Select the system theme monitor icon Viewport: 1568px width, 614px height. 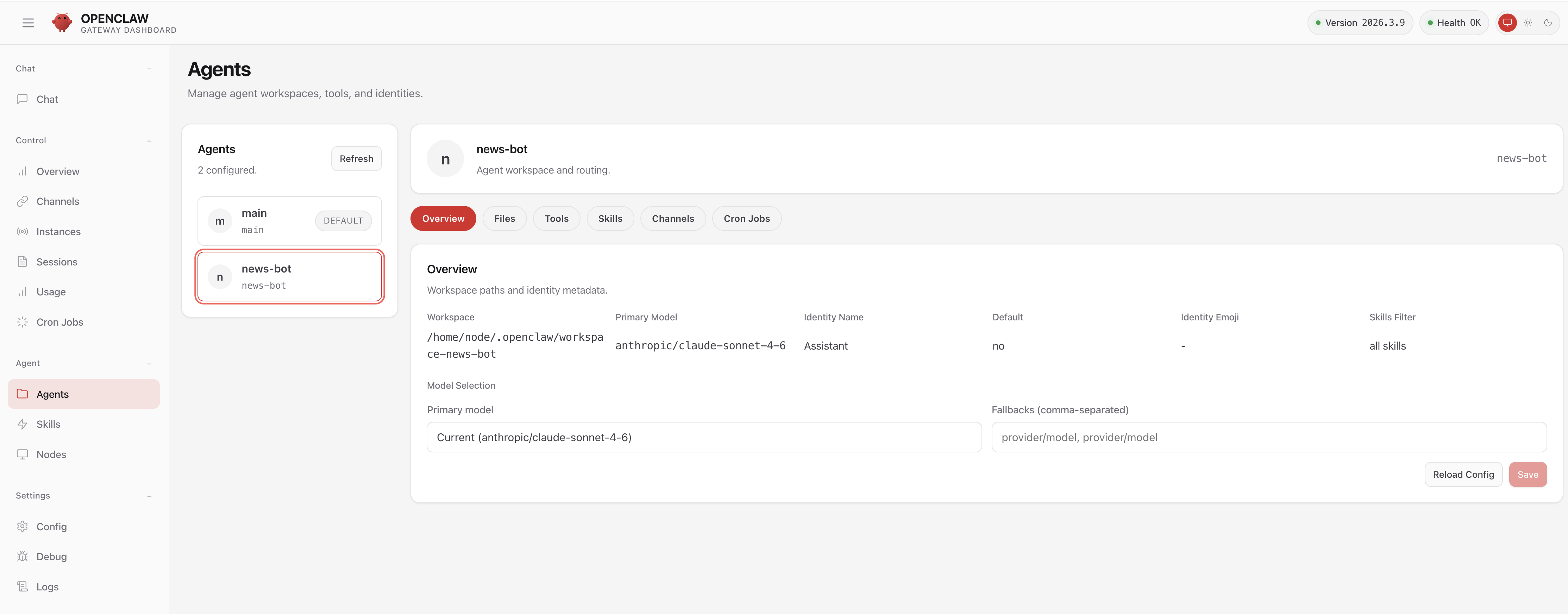[x=1507, y=23]
